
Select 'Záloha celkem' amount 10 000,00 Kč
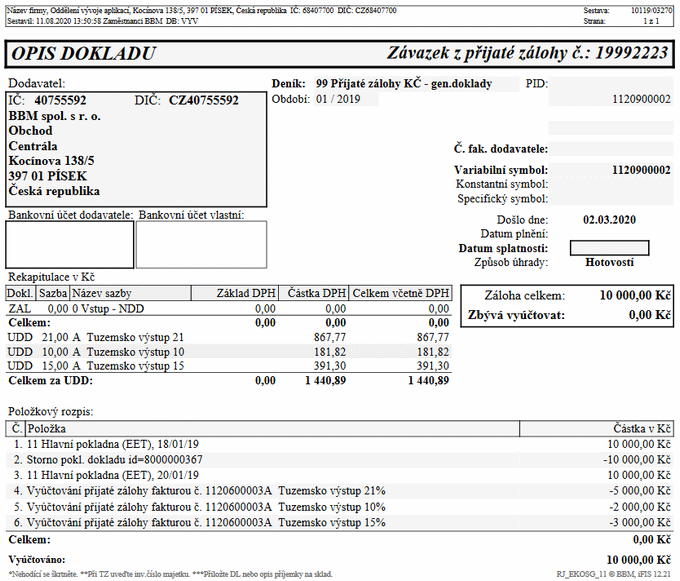click(635, 296)
